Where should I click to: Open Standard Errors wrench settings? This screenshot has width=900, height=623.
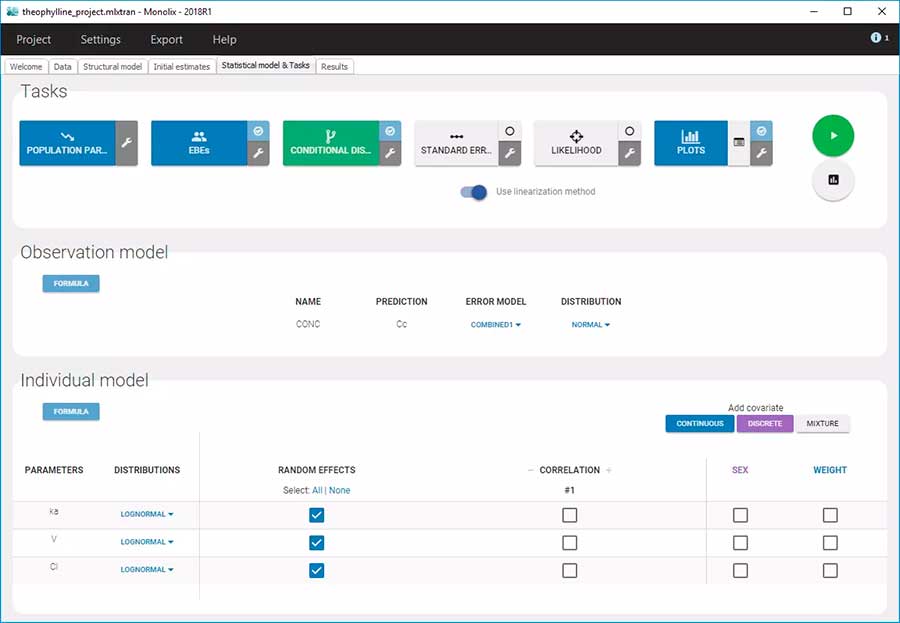[x=509, y=154]
